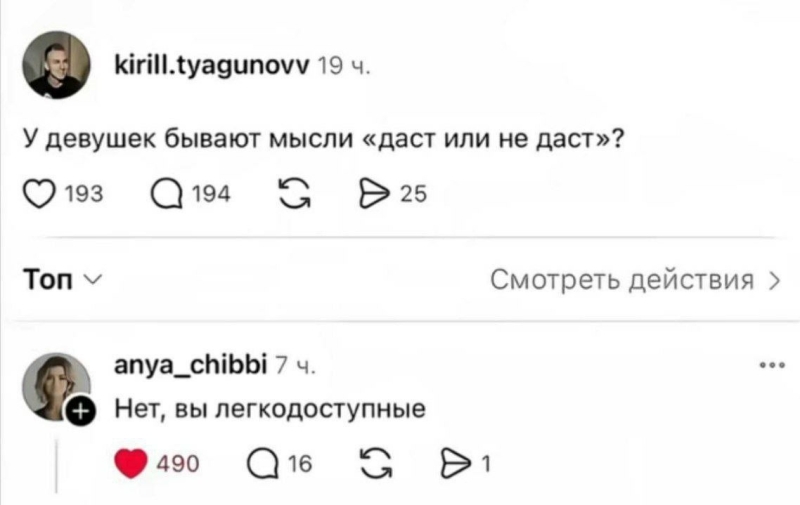The image size is (800, 505).
Task: Click the chevron next to Смотреть действия
Action: [773, 281]
